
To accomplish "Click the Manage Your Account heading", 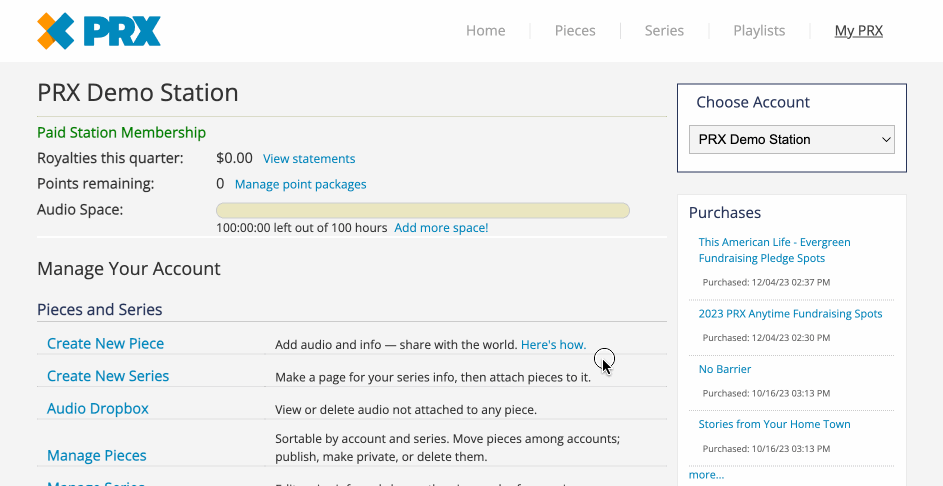I will 129,268.
